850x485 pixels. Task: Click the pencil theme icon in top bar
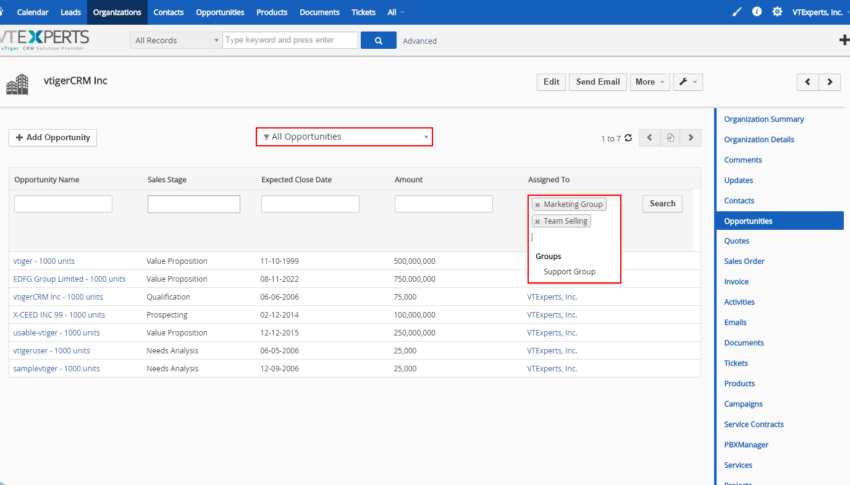(x=736, y=12)
